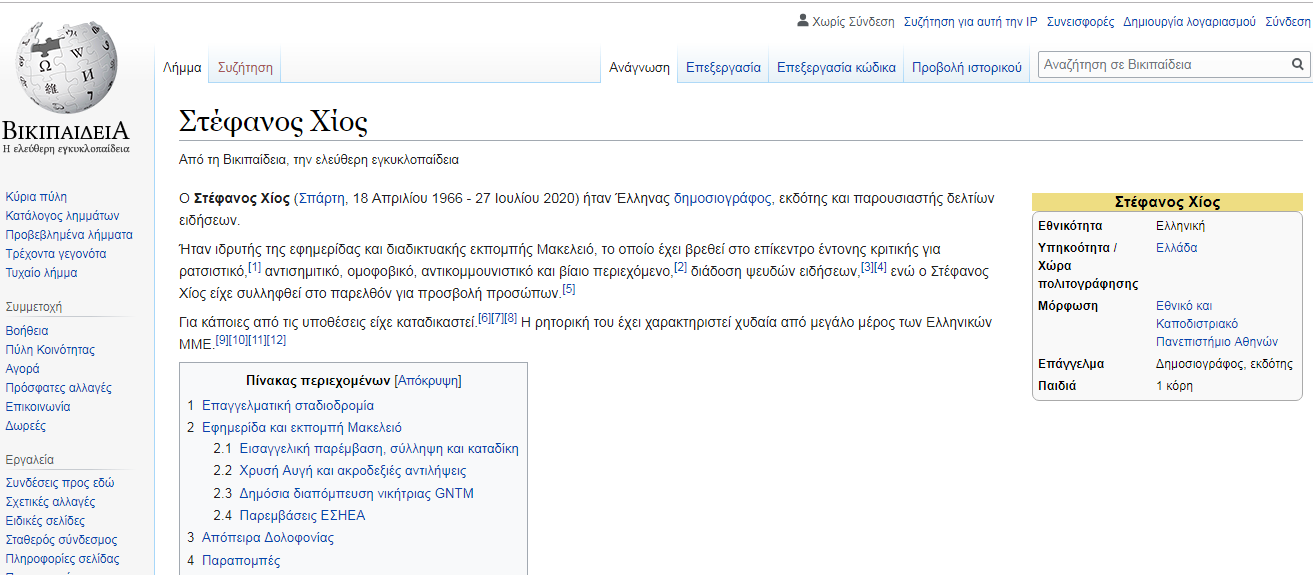Type in the Wikipedia search field
Viewport: 1313px width, 575px height.
tap(1160, 65)
